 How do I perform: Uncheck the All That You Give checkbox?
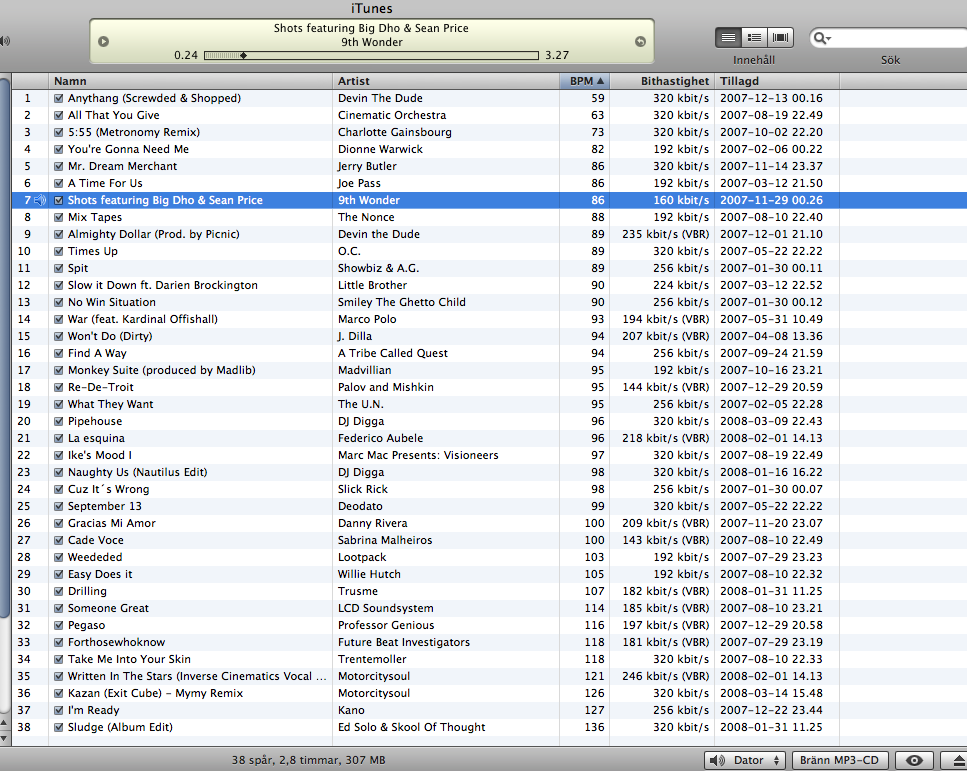click(x=59, y=115)
